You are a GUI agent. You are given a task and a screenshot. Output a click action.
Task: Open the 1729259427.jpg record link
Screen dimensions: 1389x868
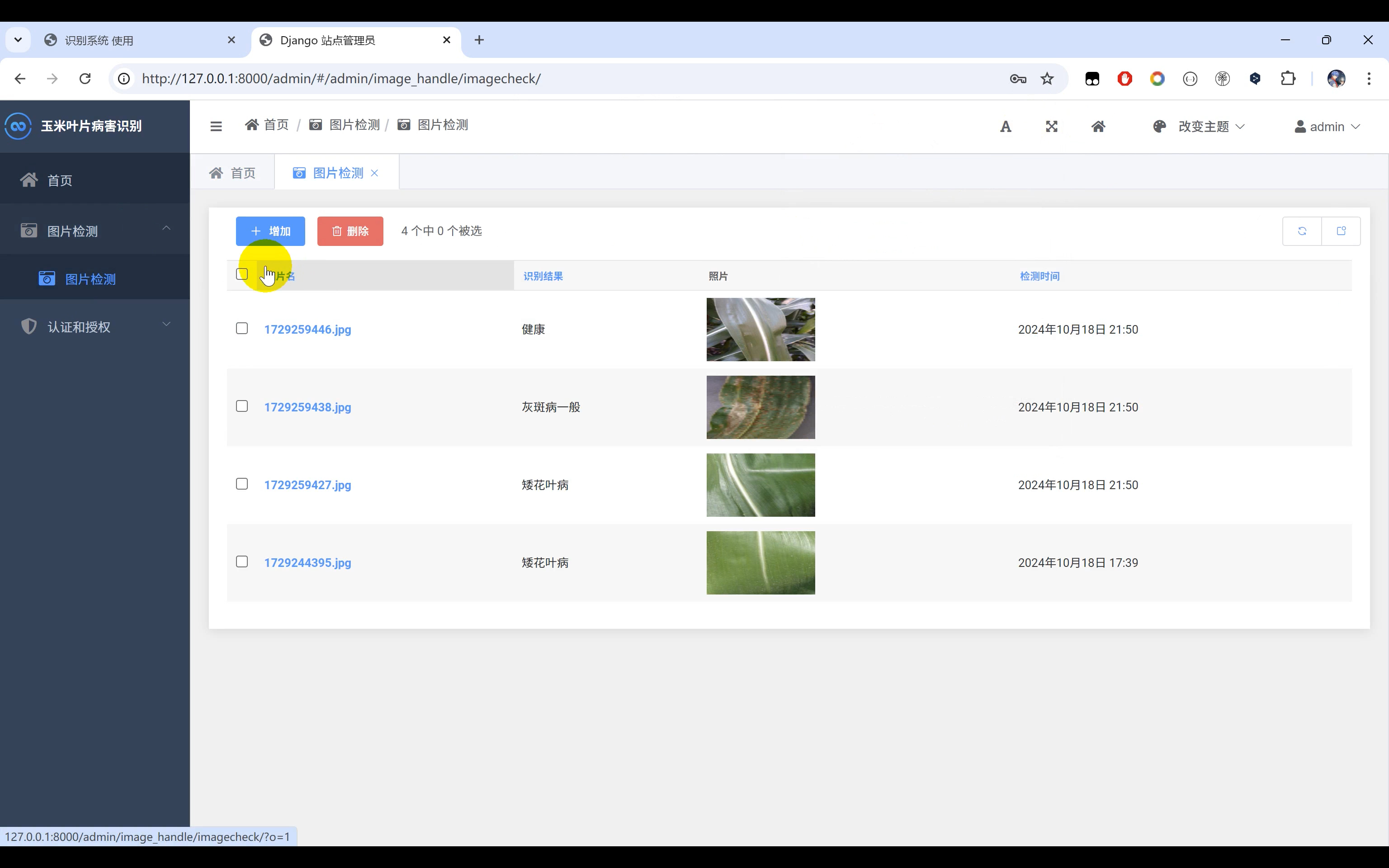point(307,485)
